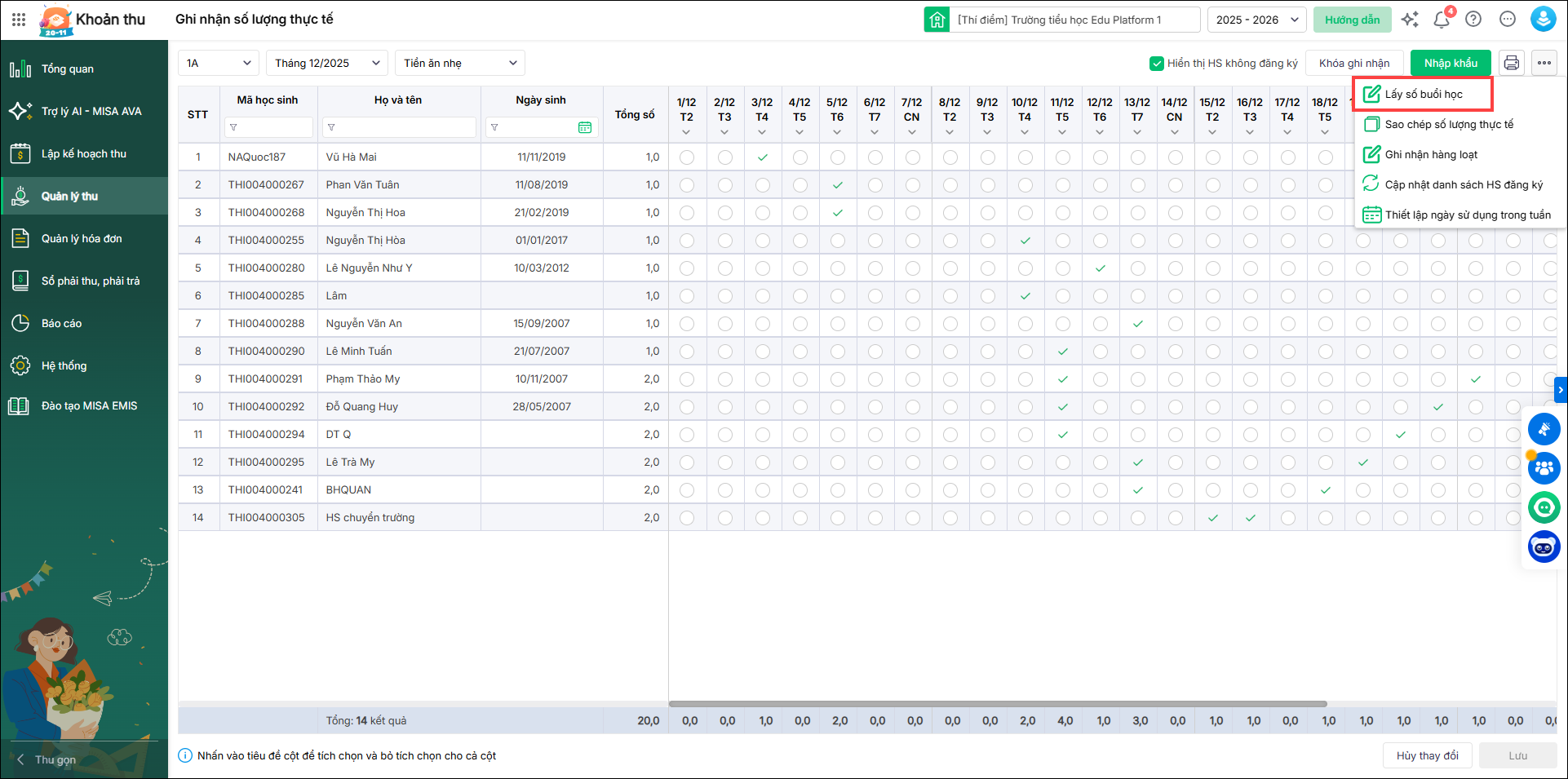Uncheck Hiển thị HS không đăng ký

(x=1156, y=64)
